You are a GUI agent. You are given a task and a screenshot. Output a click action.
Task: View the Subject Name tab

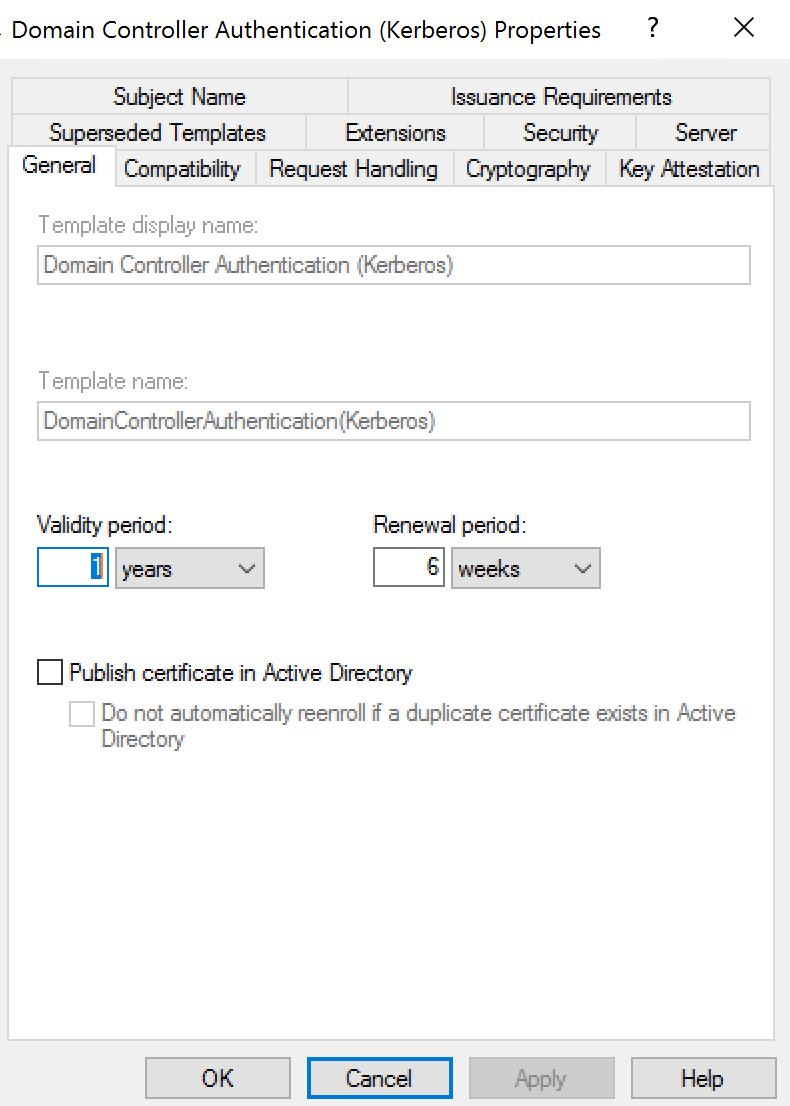(179, 97)
